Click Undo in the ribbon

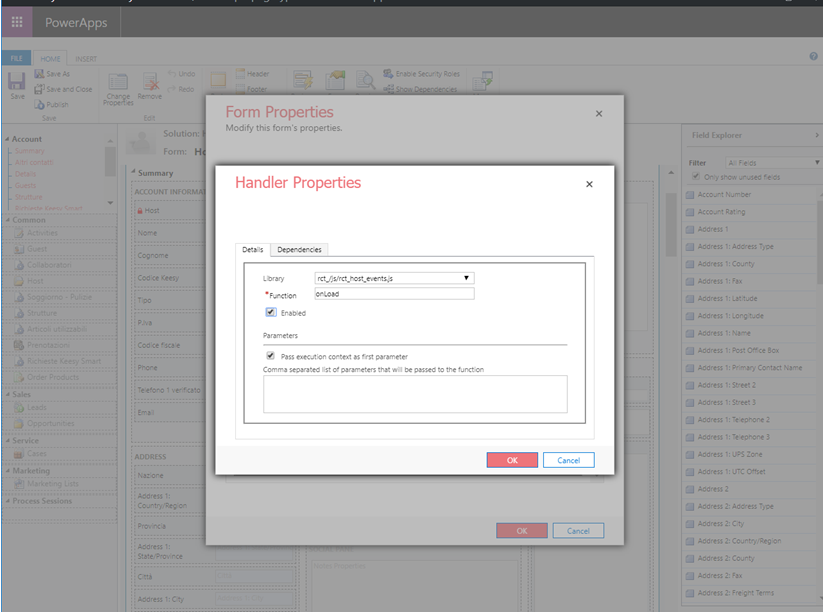(181, 74)
